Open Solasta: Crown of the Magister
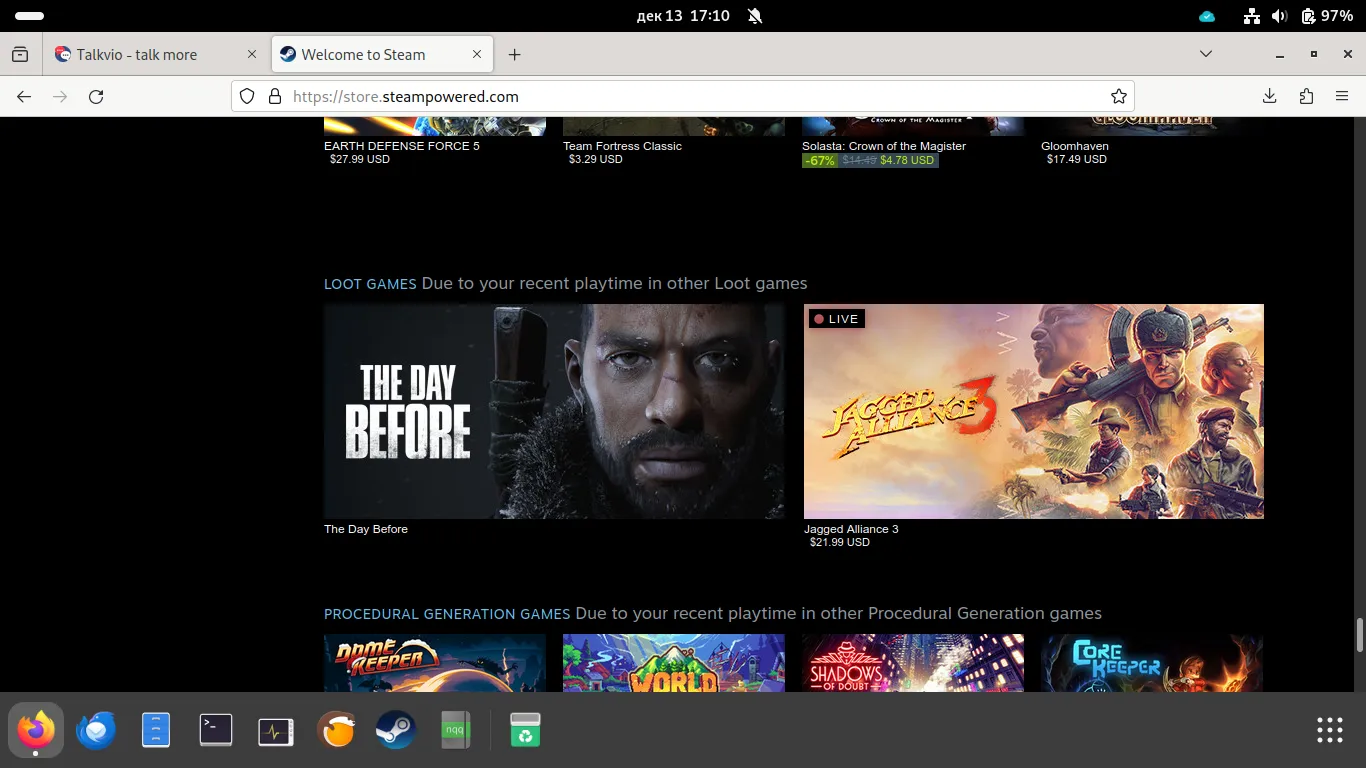The height and width of the screenshot is (768, 1366). pyautogui.click(x=884, y=146)
